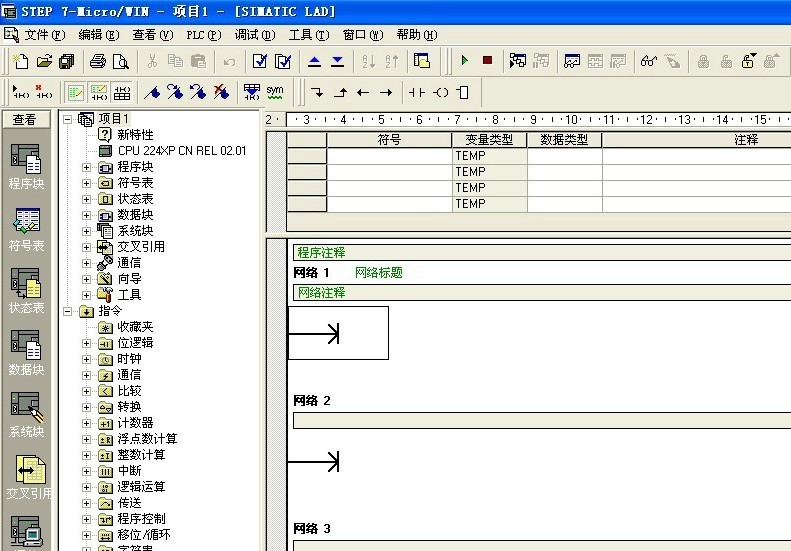791x551 pixels.
Task: Open a project with the folder icon
Action: pyautogui.click(x=44, y=62)
